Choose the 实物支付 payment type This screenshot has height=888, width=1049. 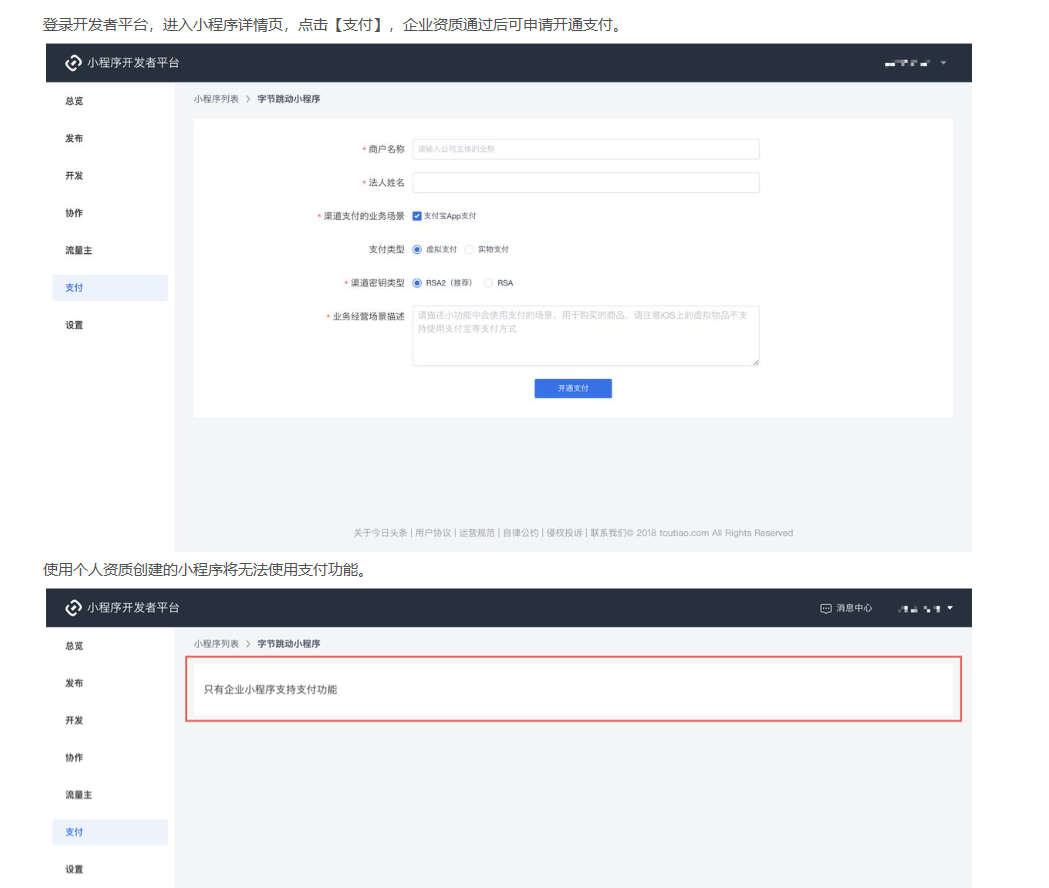click(x=469, y=249)
